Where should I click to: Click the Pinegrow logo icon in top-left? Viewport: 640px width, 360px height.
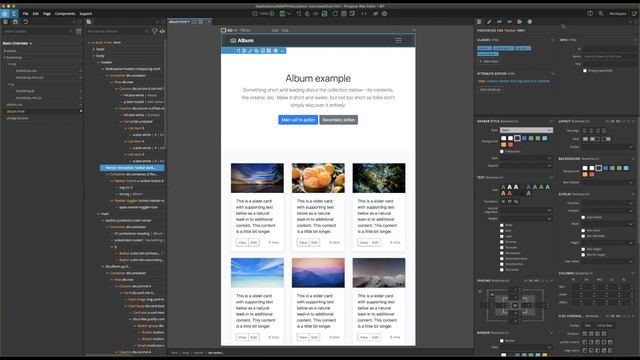(4, 13)
